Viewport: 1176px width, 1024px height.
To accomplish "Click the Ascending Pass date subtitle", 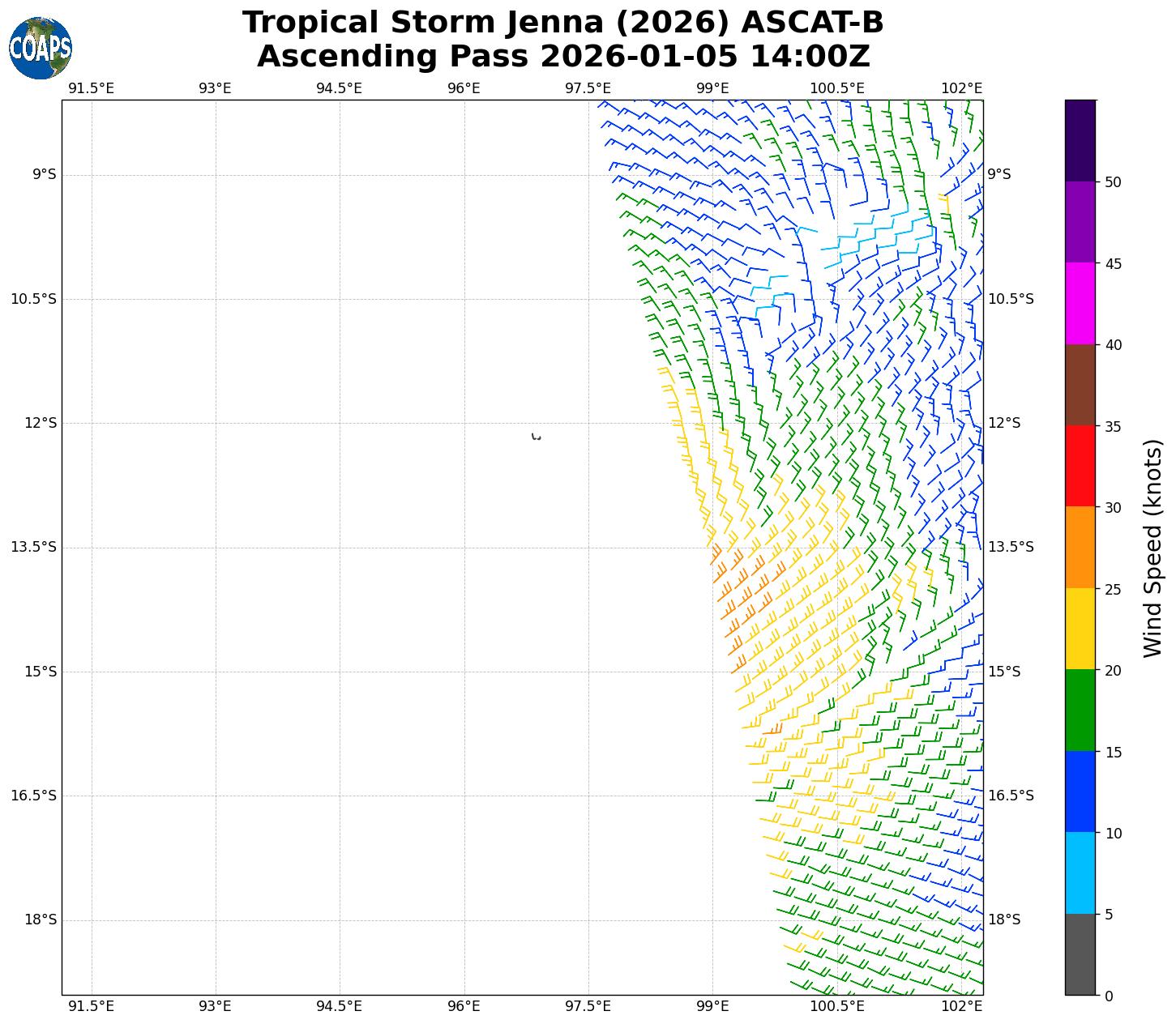I will pyautogui.click(x=562, y=57).
